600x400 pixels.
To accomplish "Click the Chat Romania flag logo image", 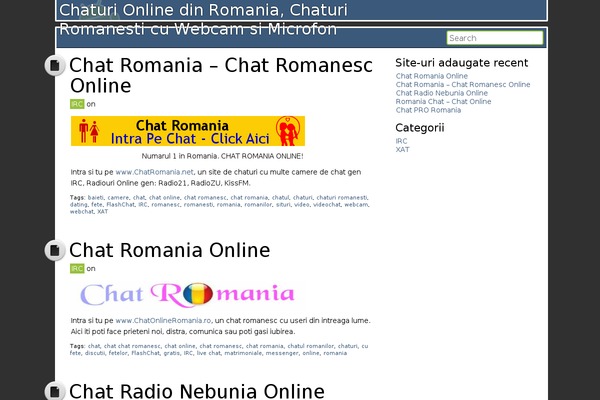I will (187, 295).
